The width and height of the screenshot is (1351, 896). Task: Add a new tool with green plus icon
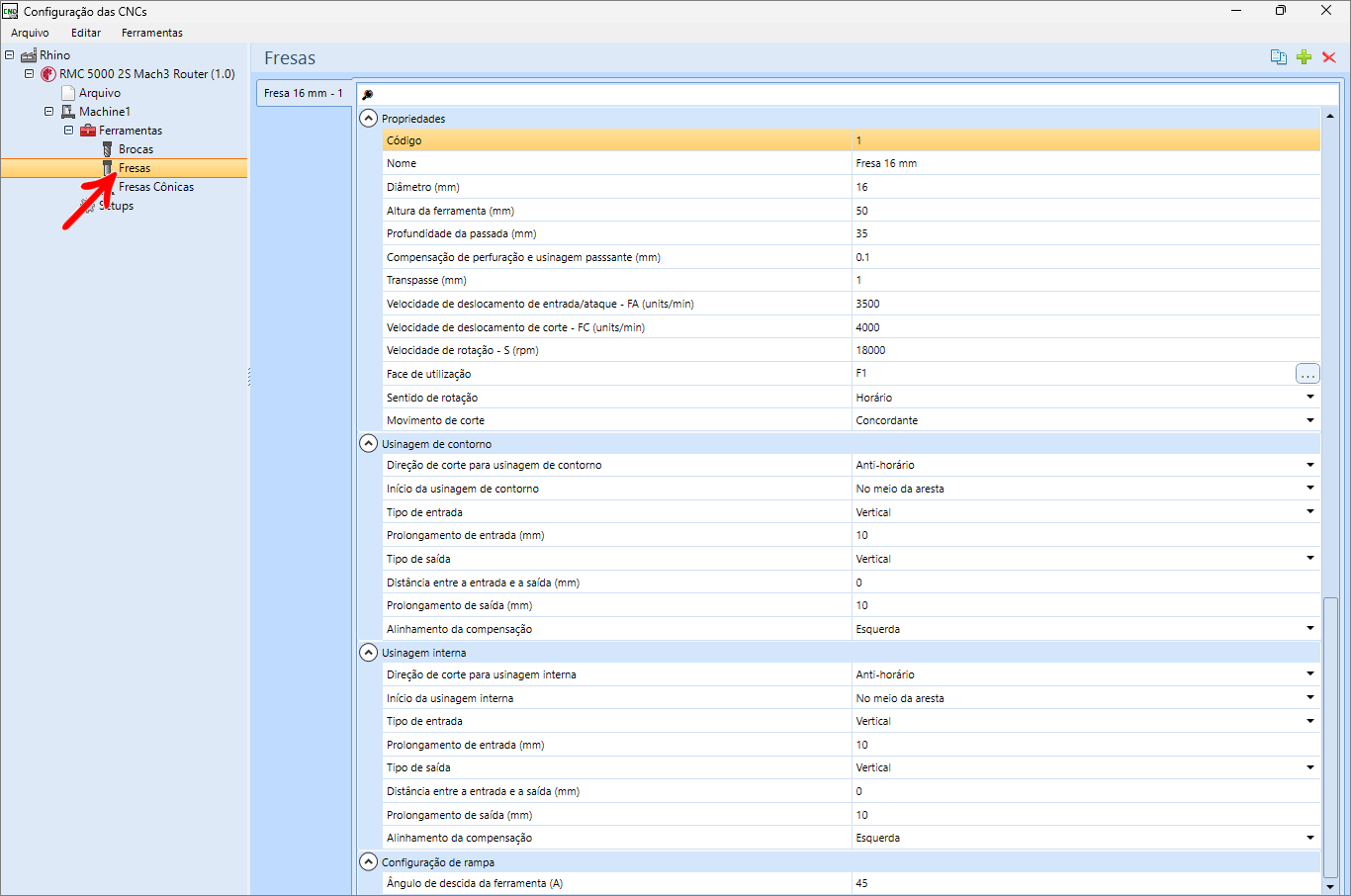[1304, 57]
